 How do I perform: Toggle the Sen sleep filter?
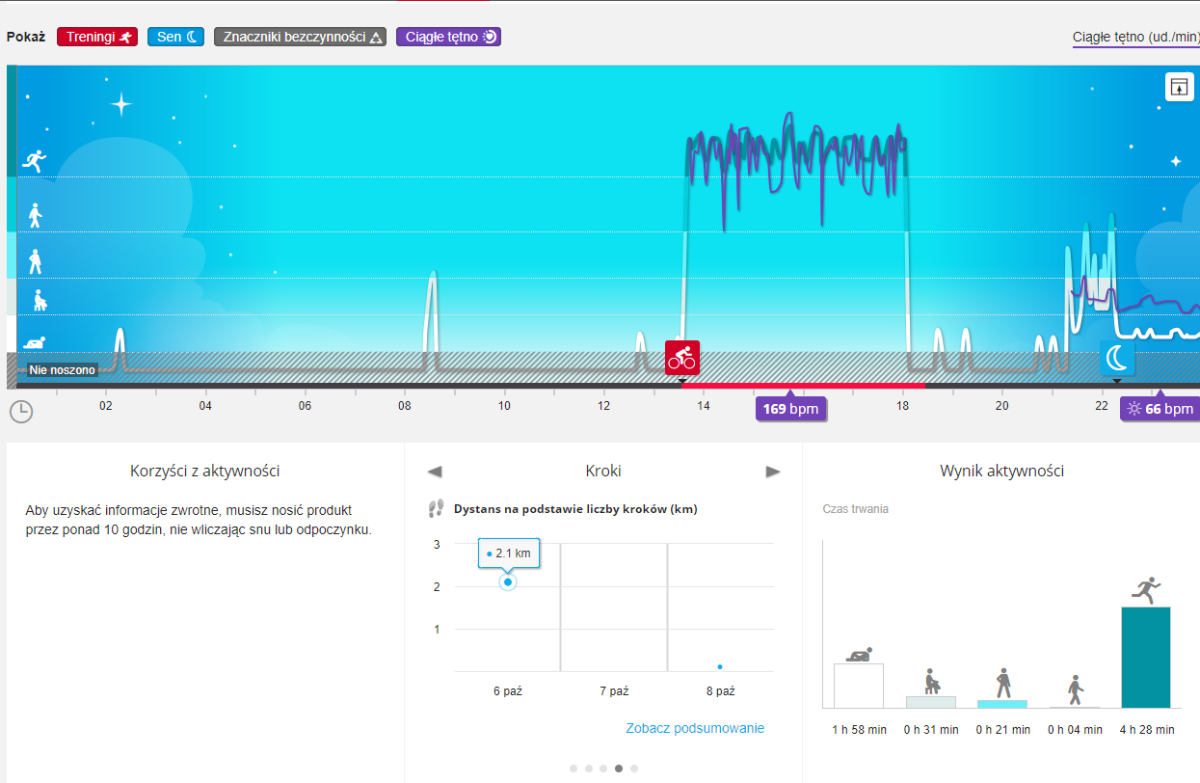pos(176,37)
